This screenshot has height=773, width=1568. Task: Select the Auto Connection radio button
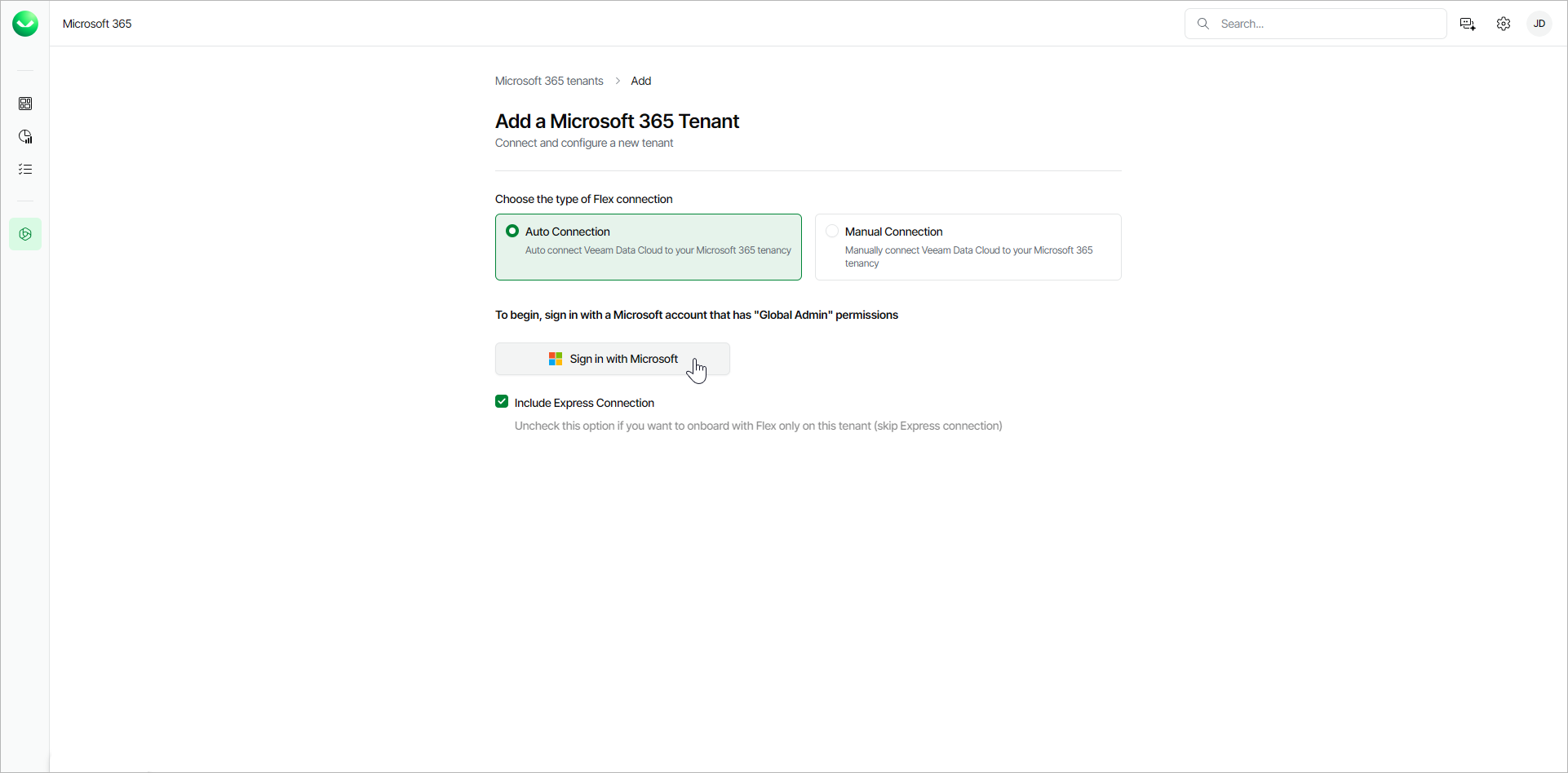click(512, 232)
